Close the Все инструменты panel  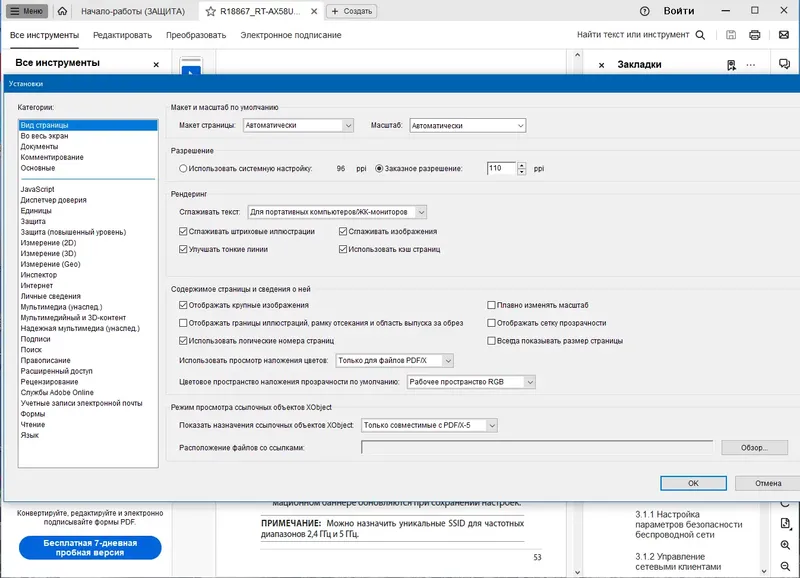(x=156, y=64)
